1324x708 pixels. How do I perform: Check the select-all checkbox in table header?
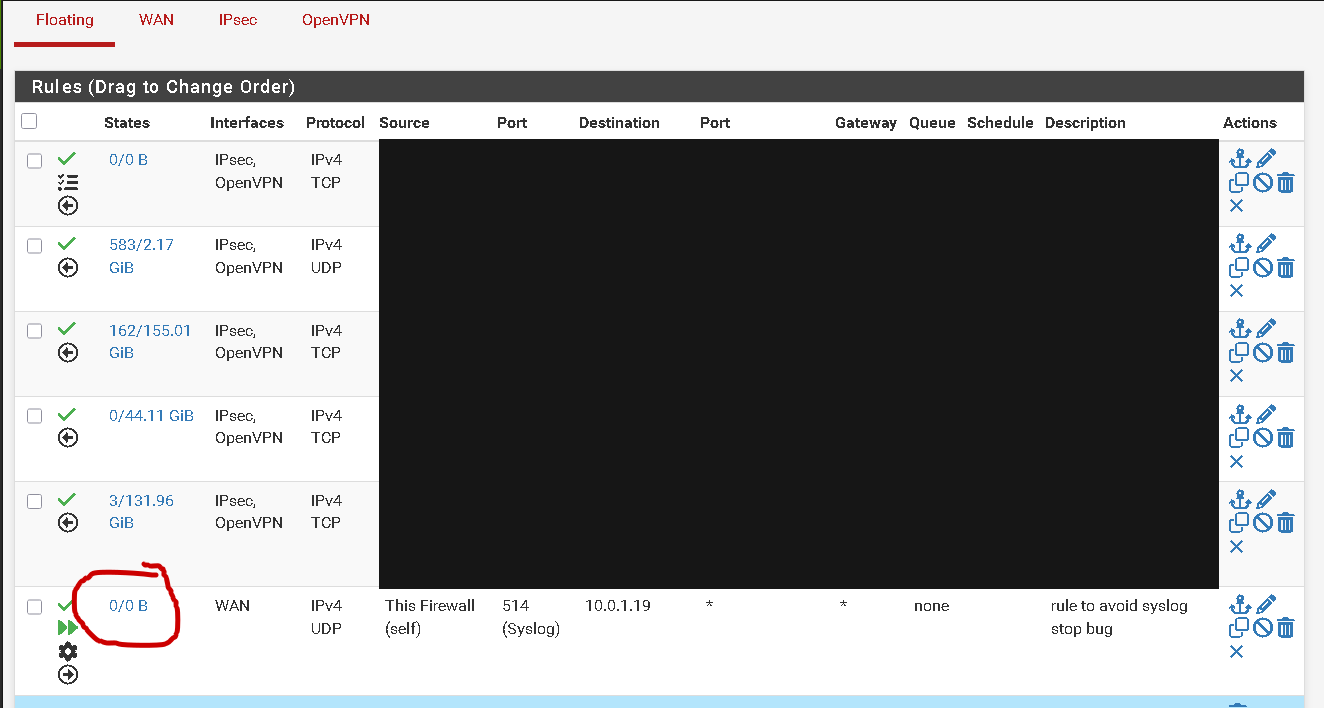[x=29, y=121]
